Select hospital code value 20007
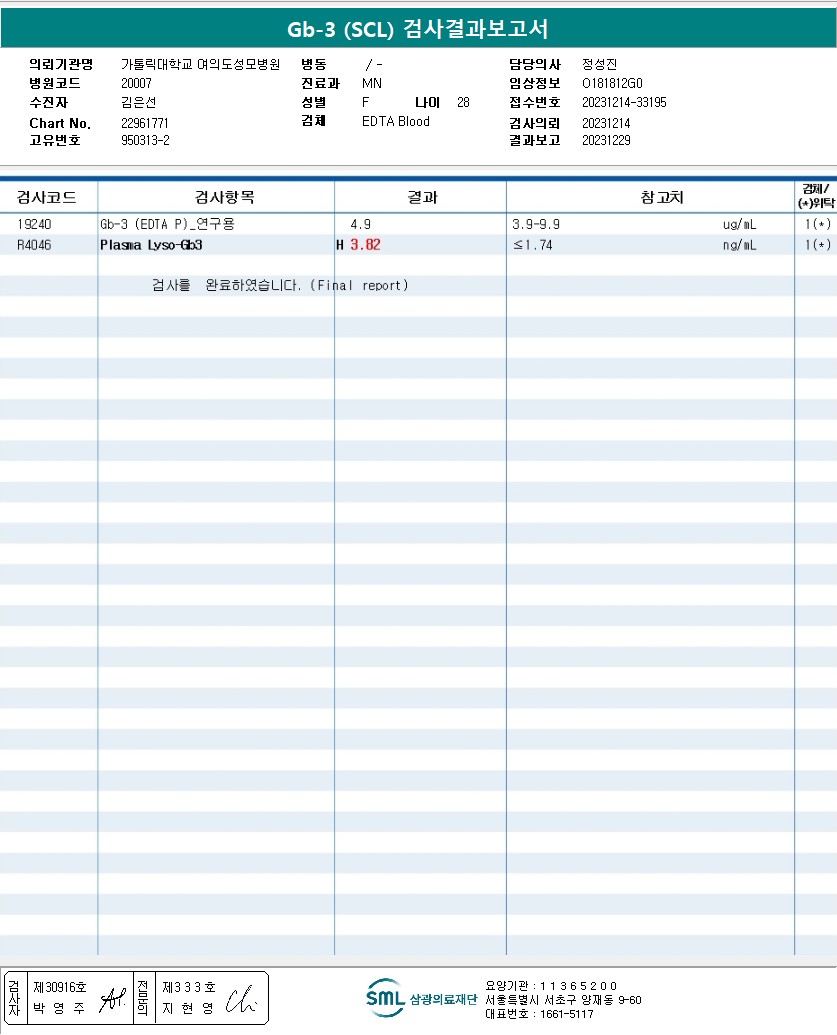The image size is (837, 1035). (x=136, y=83)
